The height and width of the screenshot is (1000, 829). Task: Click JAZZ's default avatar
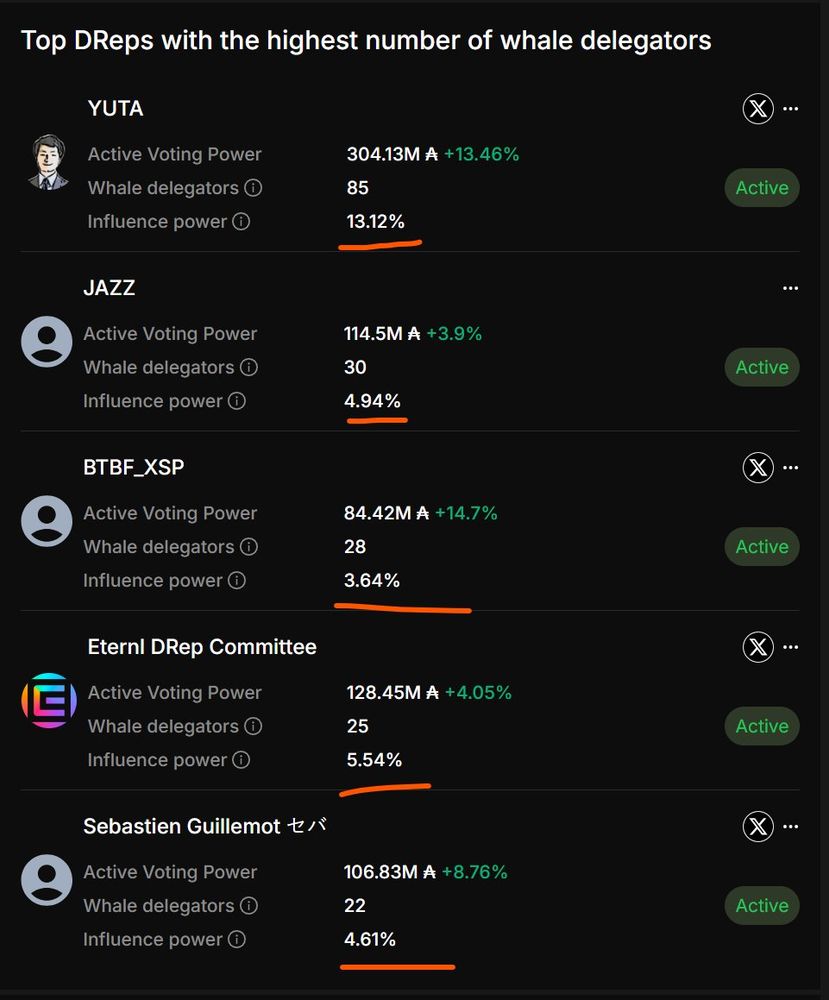coord(47,342)
